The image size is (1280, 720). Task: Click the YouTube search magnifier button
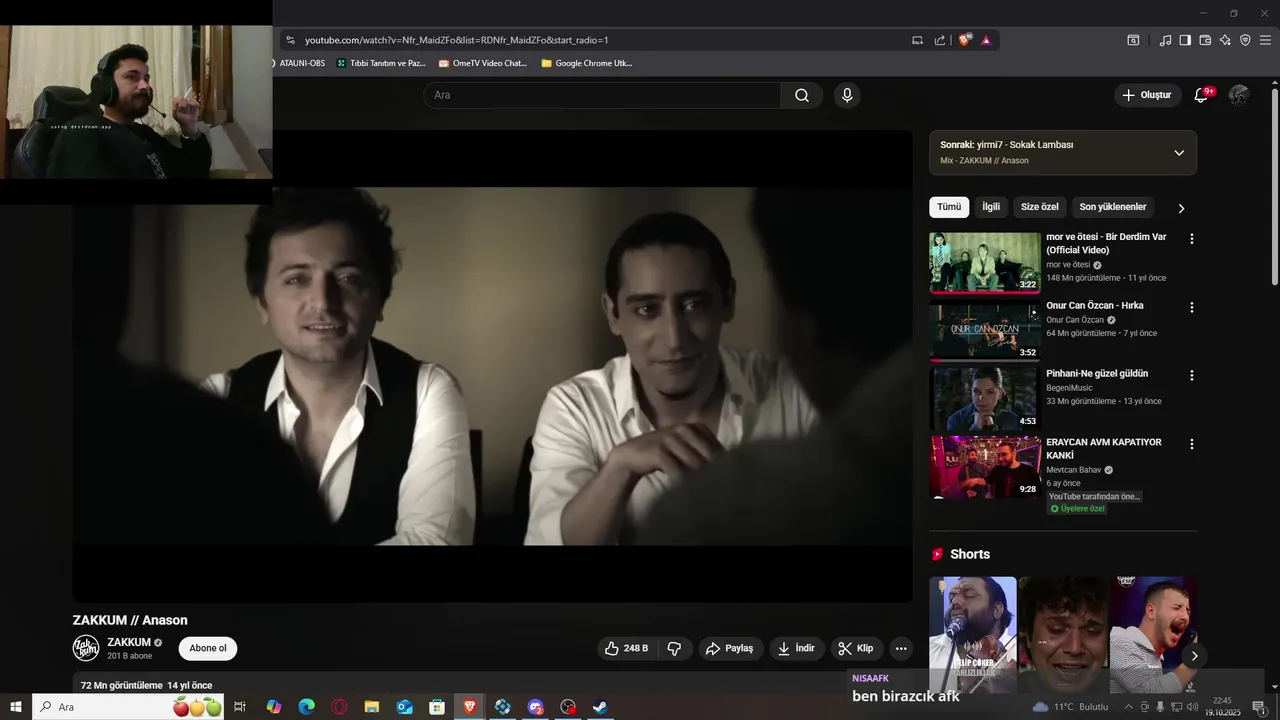pos(802,95)
